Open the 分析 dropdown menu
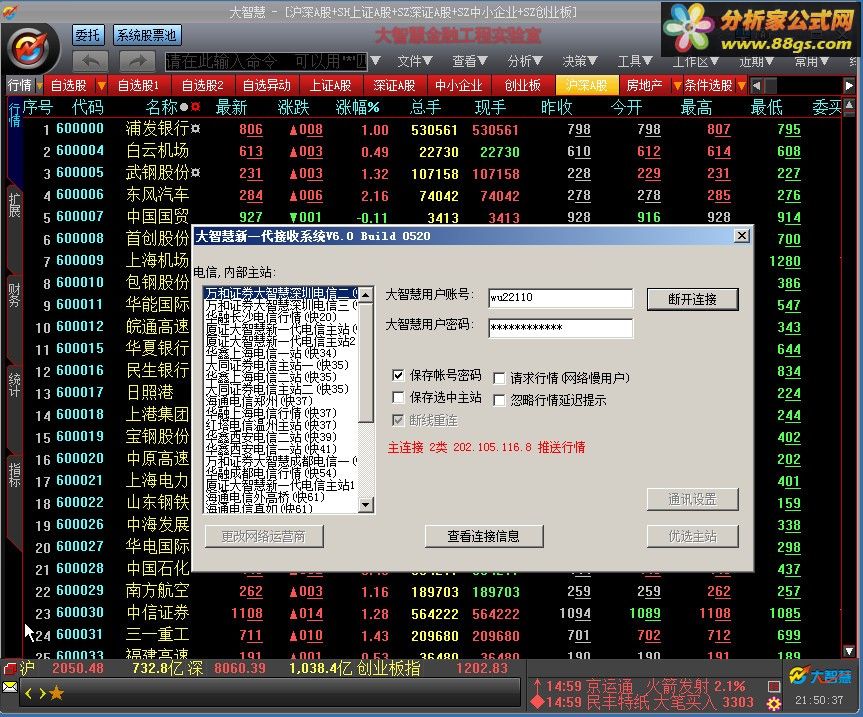Screen dimensions: 863x717 tap(525, 61)
